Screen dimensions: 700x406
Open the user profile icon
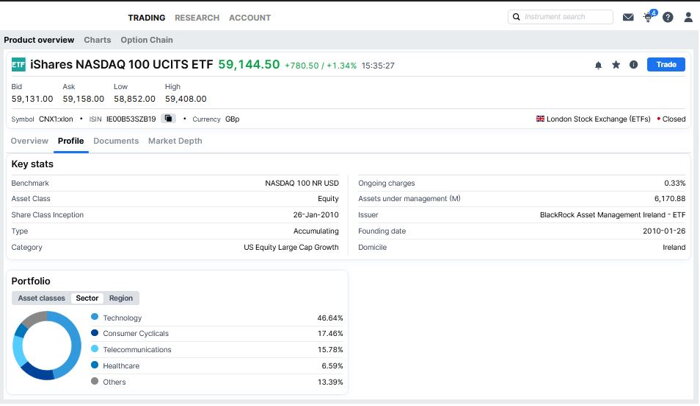pos(688,17)
